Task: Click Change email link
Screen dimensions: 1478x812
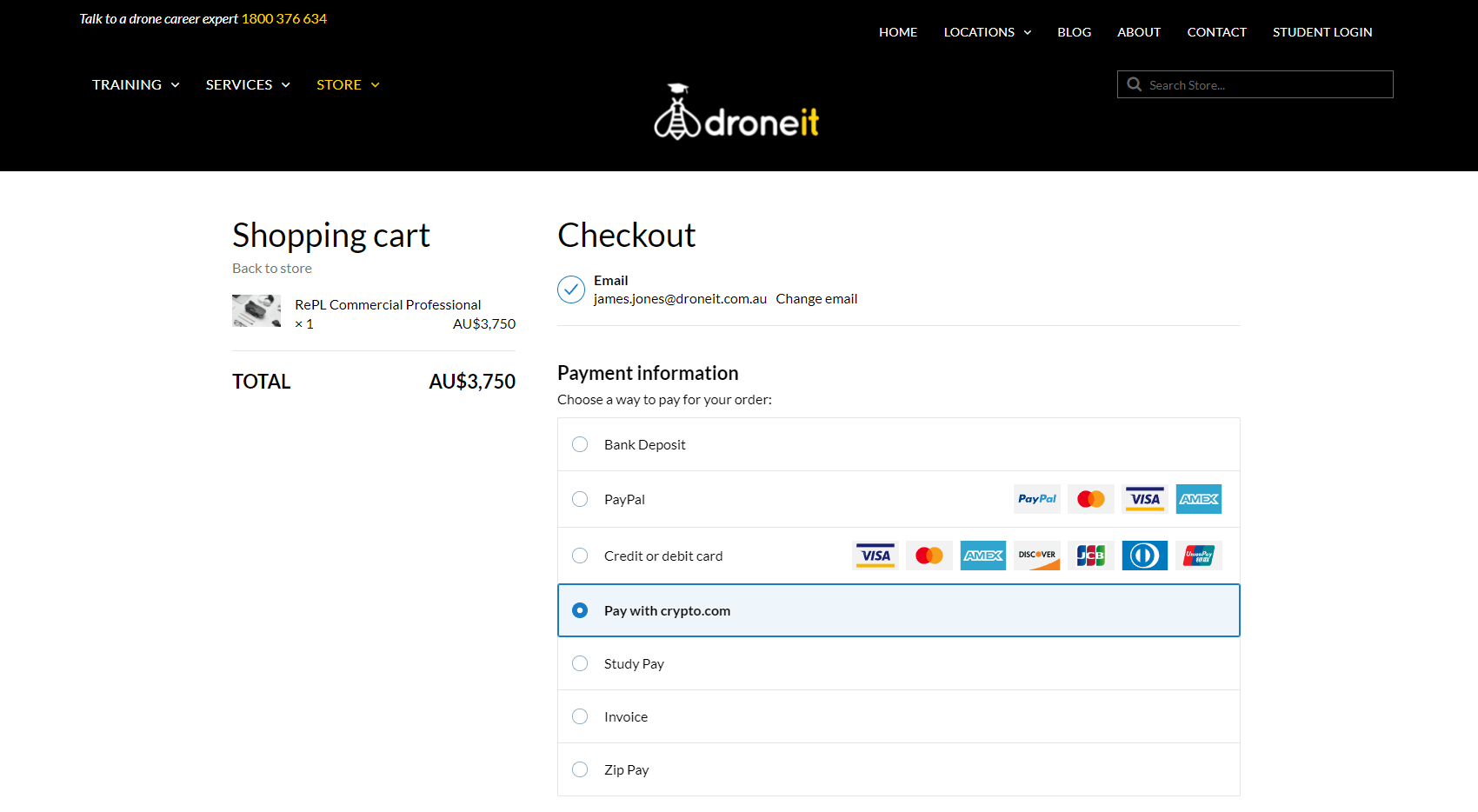Action: pyautogui.click(x=816, y=299)
